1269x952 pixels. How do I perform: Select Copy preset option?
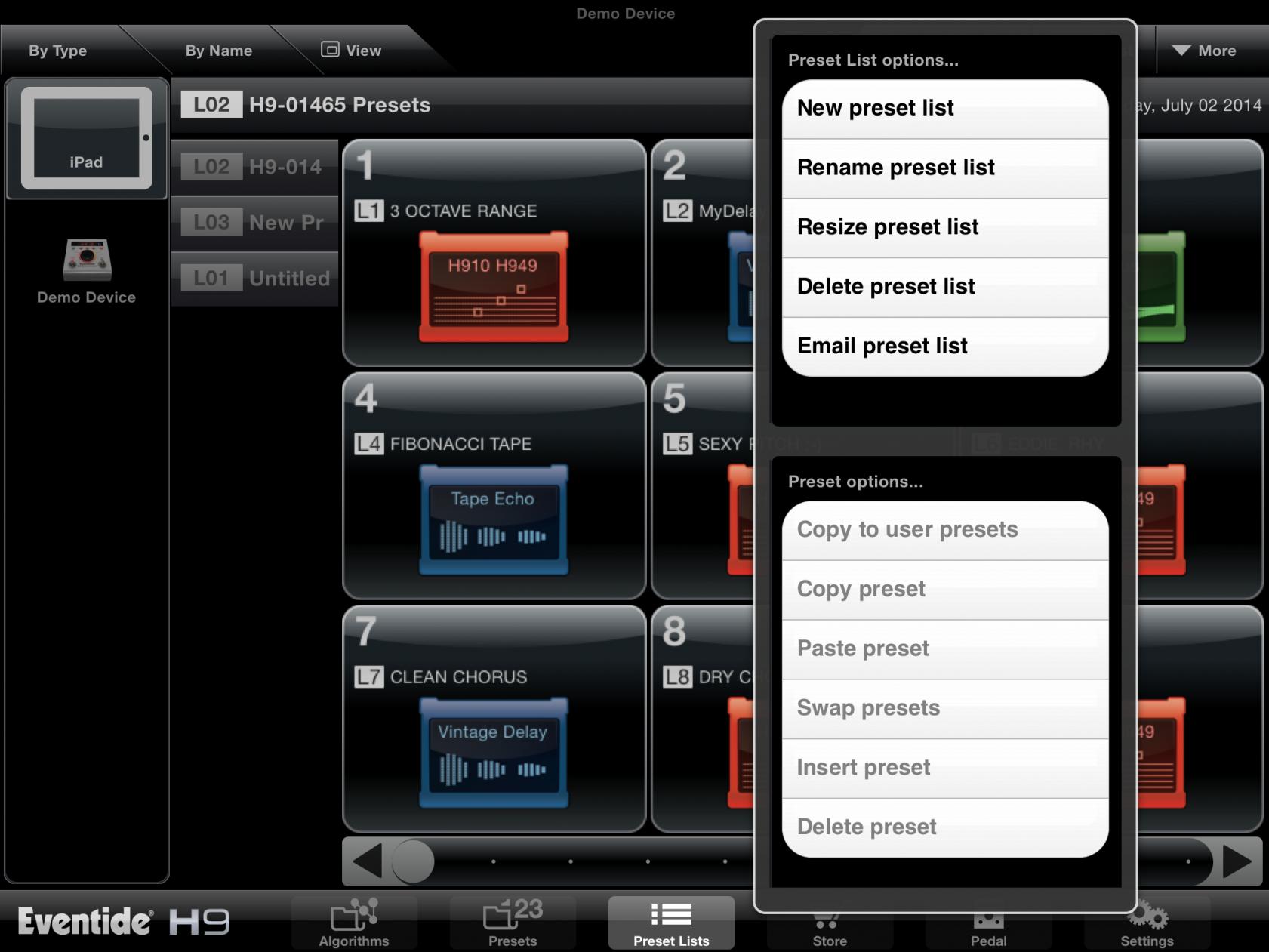click(945, 590)
